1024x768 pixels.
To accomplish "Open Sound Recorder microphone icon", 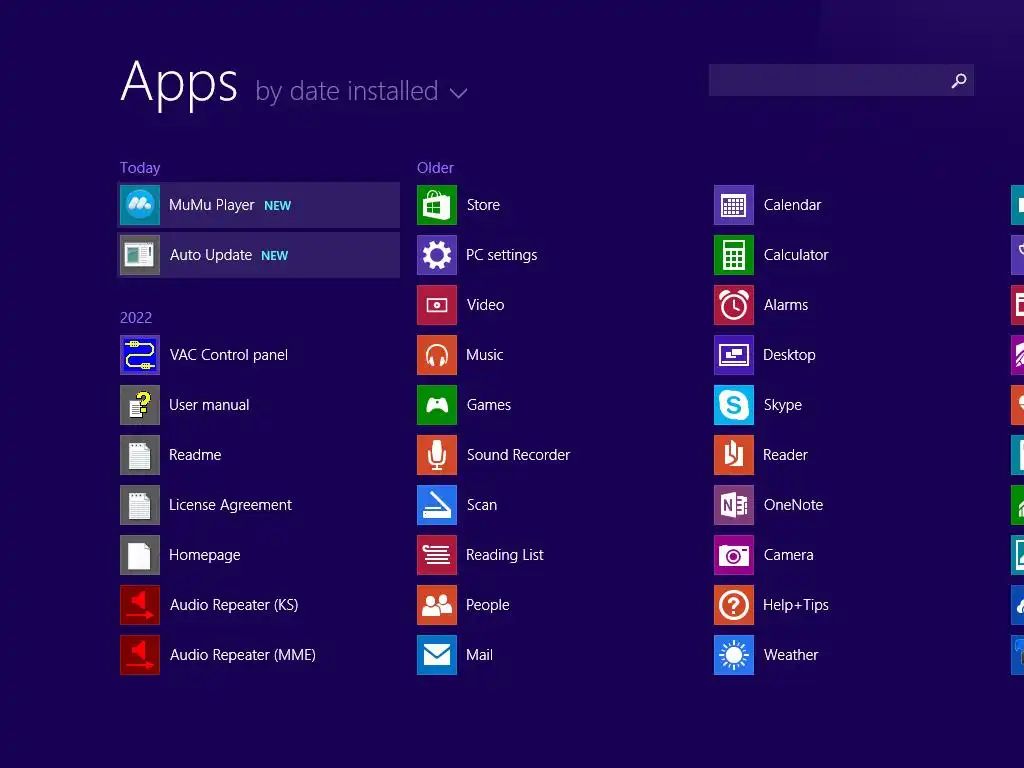I will pyautogui.click(x=437, y=455).
